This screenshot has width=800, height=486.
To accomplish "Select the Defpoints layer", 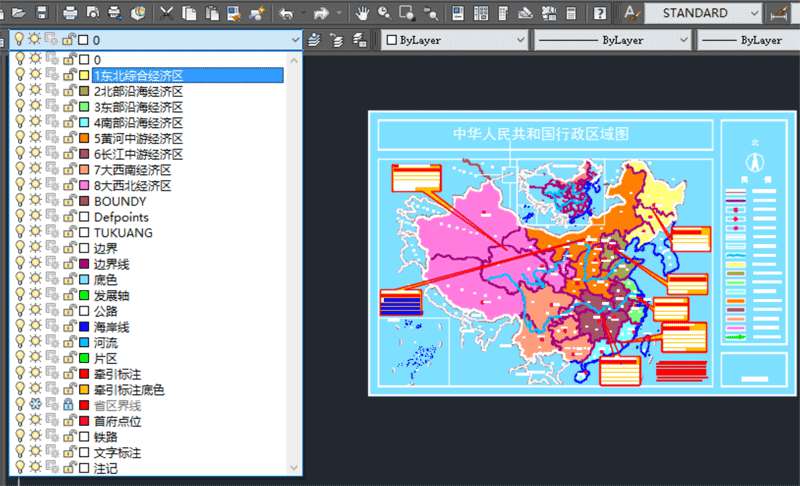I will [x=120, y=217].
